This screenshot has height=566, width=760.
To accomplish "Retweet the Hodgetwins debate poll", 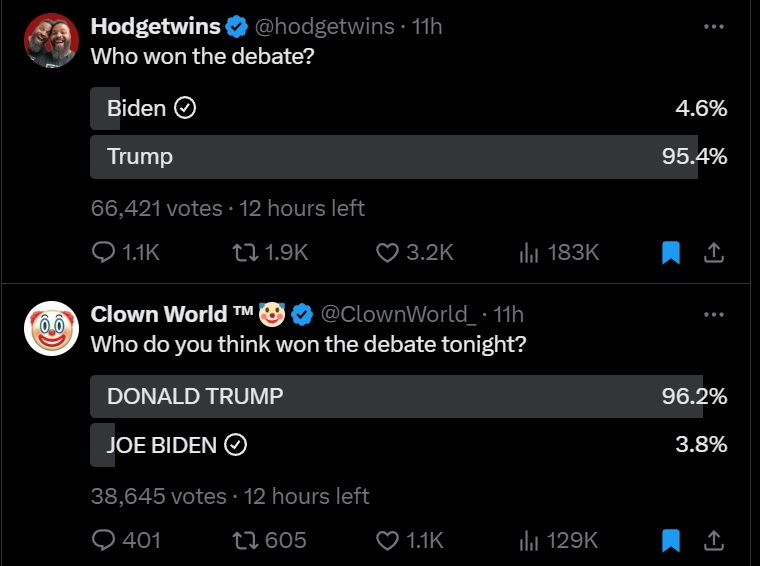I will pyautogui.click(x=245, y=253).
